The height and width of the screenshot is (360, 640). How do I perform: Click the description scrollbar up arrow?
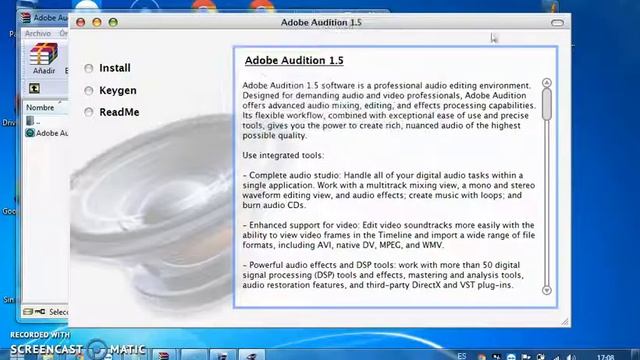(x=547, y=83)
